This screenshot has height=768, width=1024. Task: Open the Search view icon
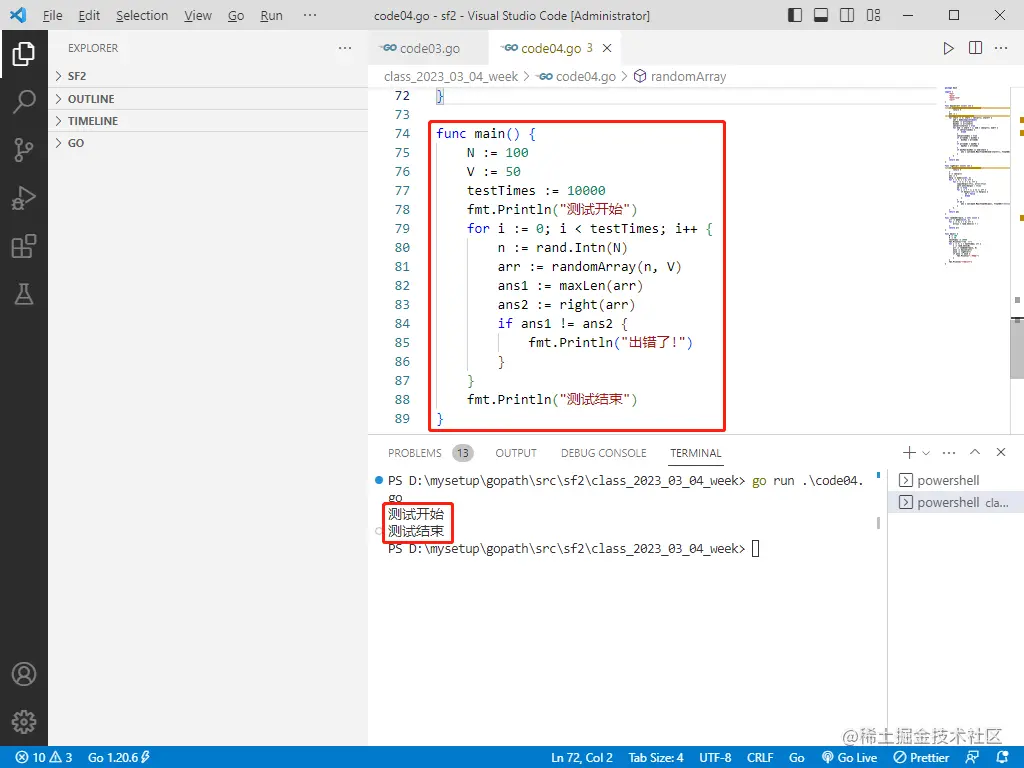pos(24,102)
